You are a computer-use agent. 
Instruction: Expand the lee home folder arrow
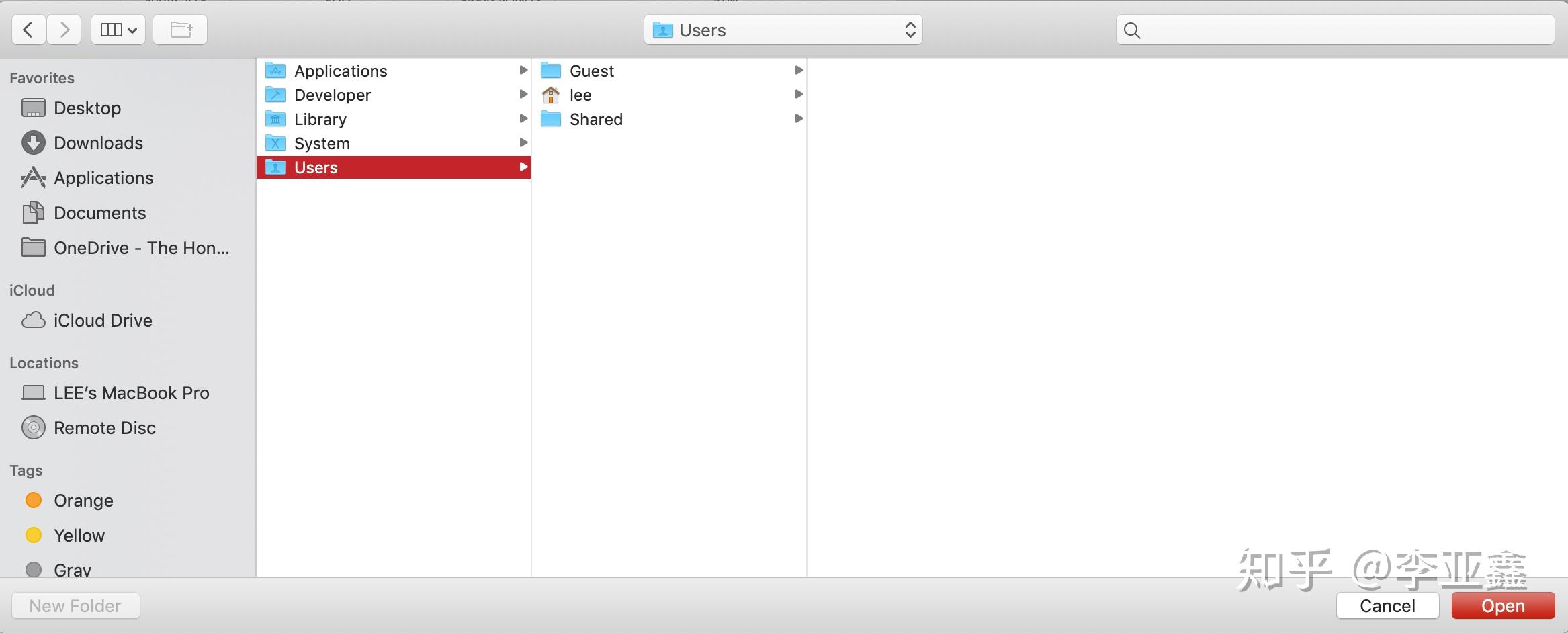coord(798,94)
